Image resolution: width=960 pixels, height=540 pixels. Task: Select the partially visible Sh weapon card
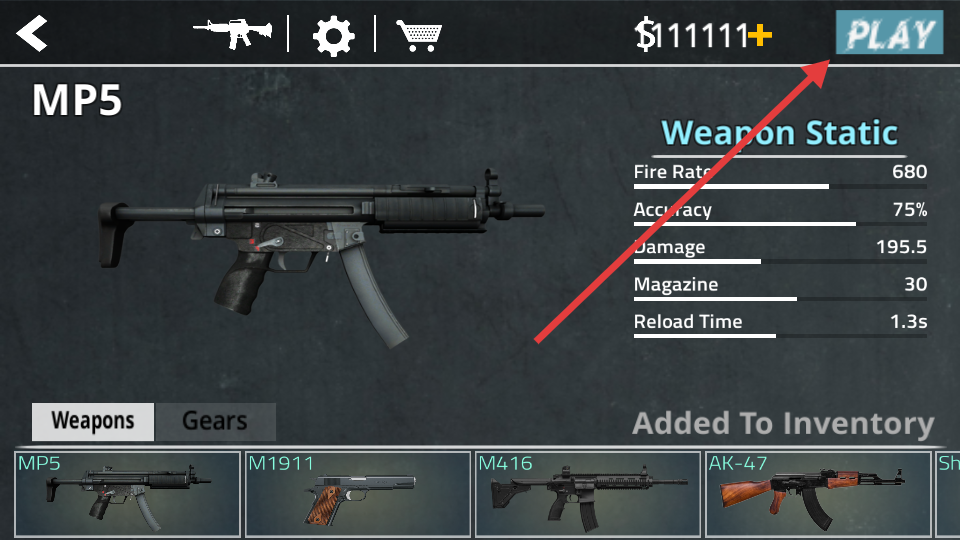point(948,494)
